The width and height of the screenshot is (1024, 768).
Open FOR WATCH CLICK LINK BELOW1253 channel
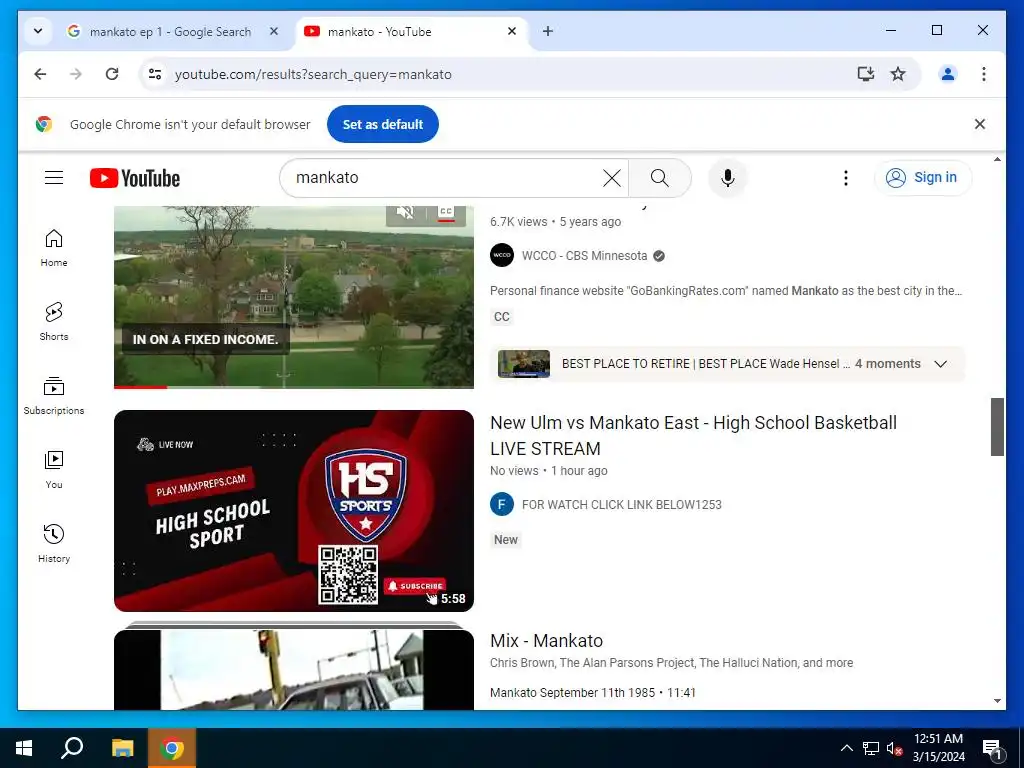[622, 505]
